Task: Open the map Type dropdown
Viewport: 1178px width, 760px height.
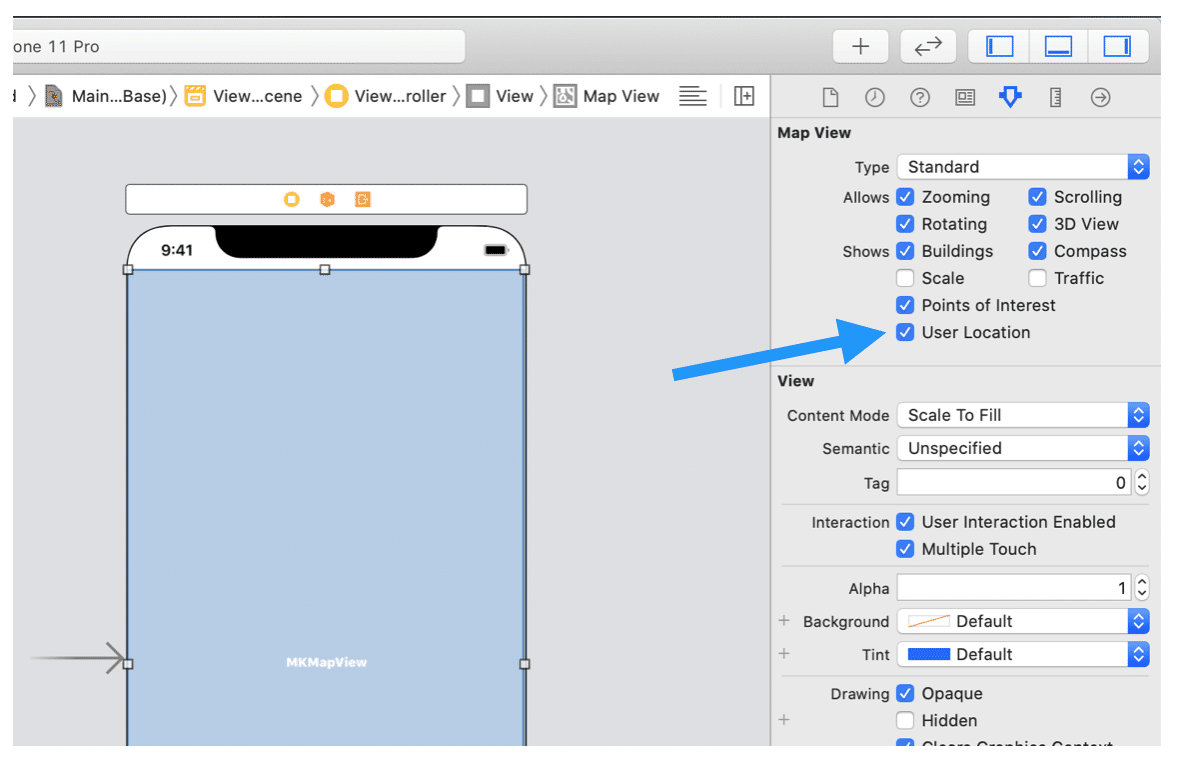Action: (x=1023, y=167)
